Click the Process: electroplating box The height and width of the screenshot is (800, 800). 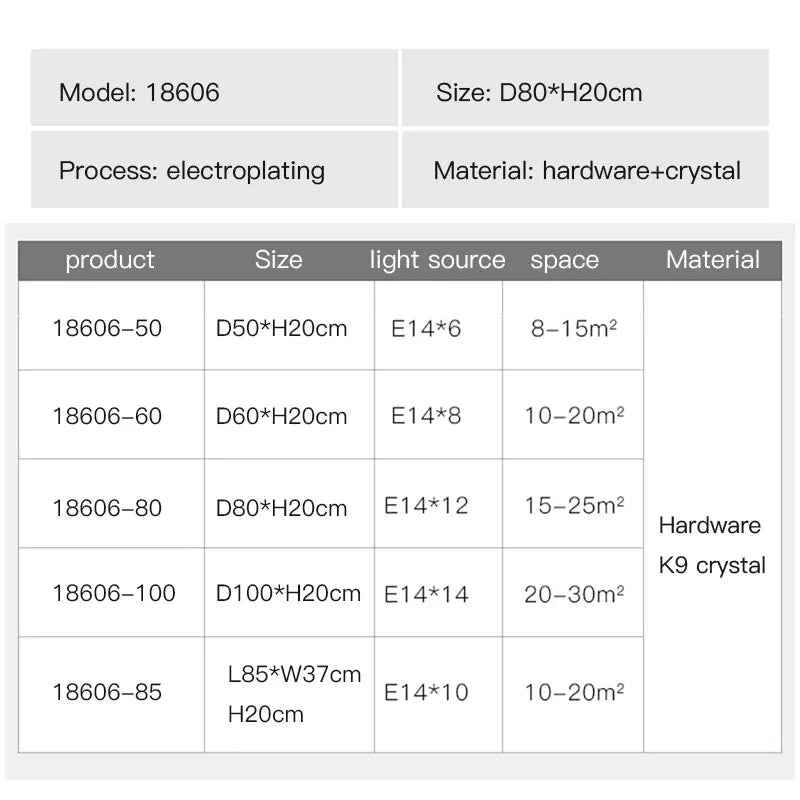click(x=214, y=169)
